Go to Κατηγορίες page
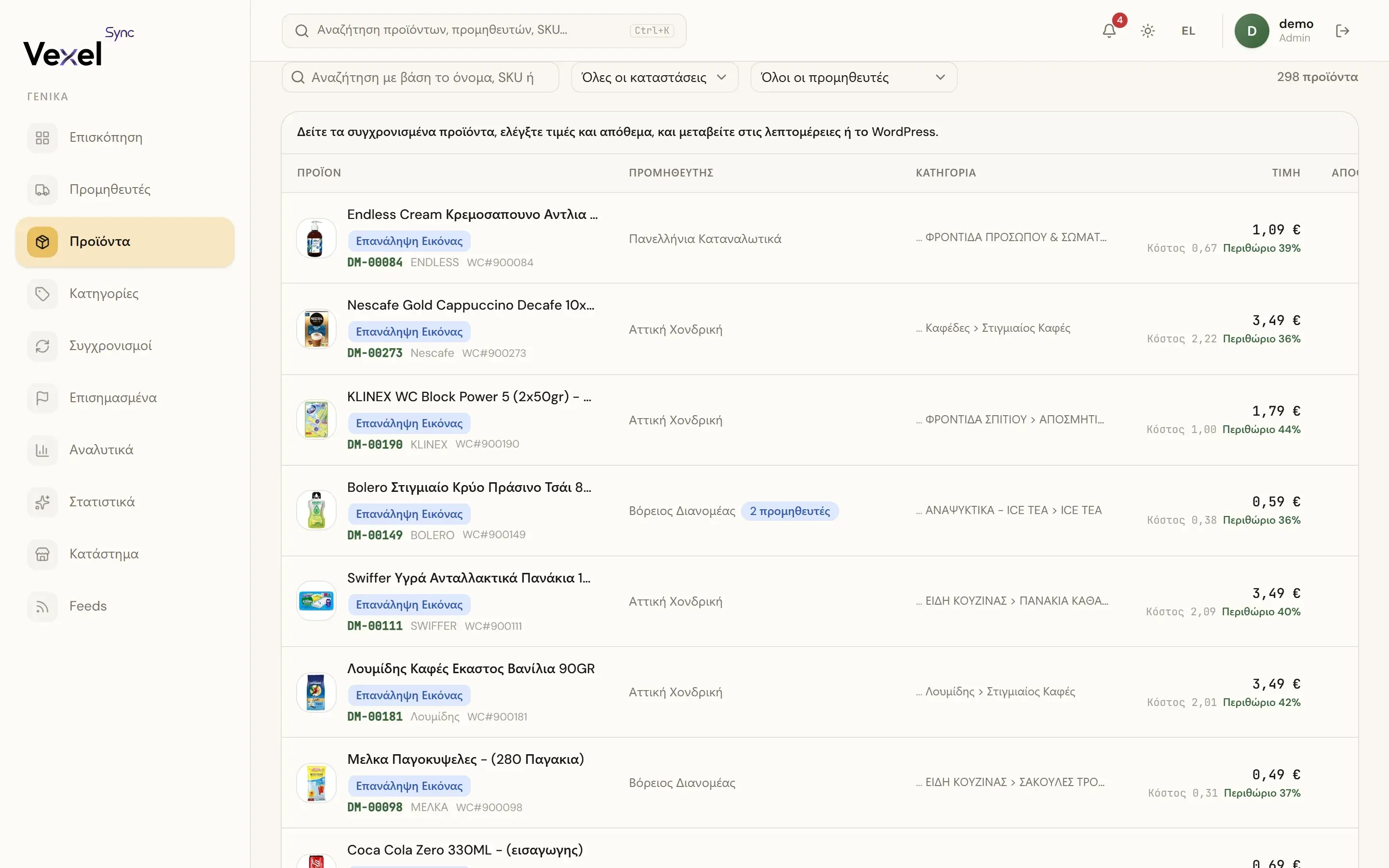 (x=125, y=294)
